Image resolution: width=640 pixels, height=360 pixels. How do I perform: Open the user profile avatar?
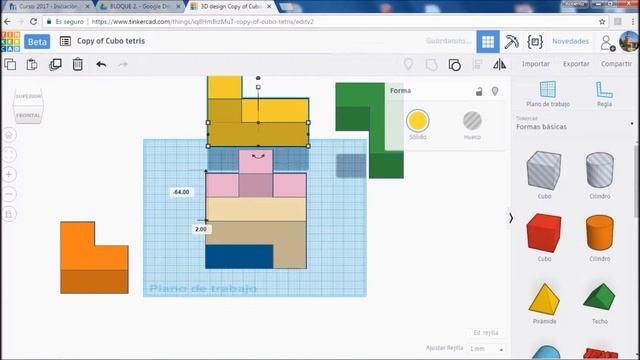629,41
